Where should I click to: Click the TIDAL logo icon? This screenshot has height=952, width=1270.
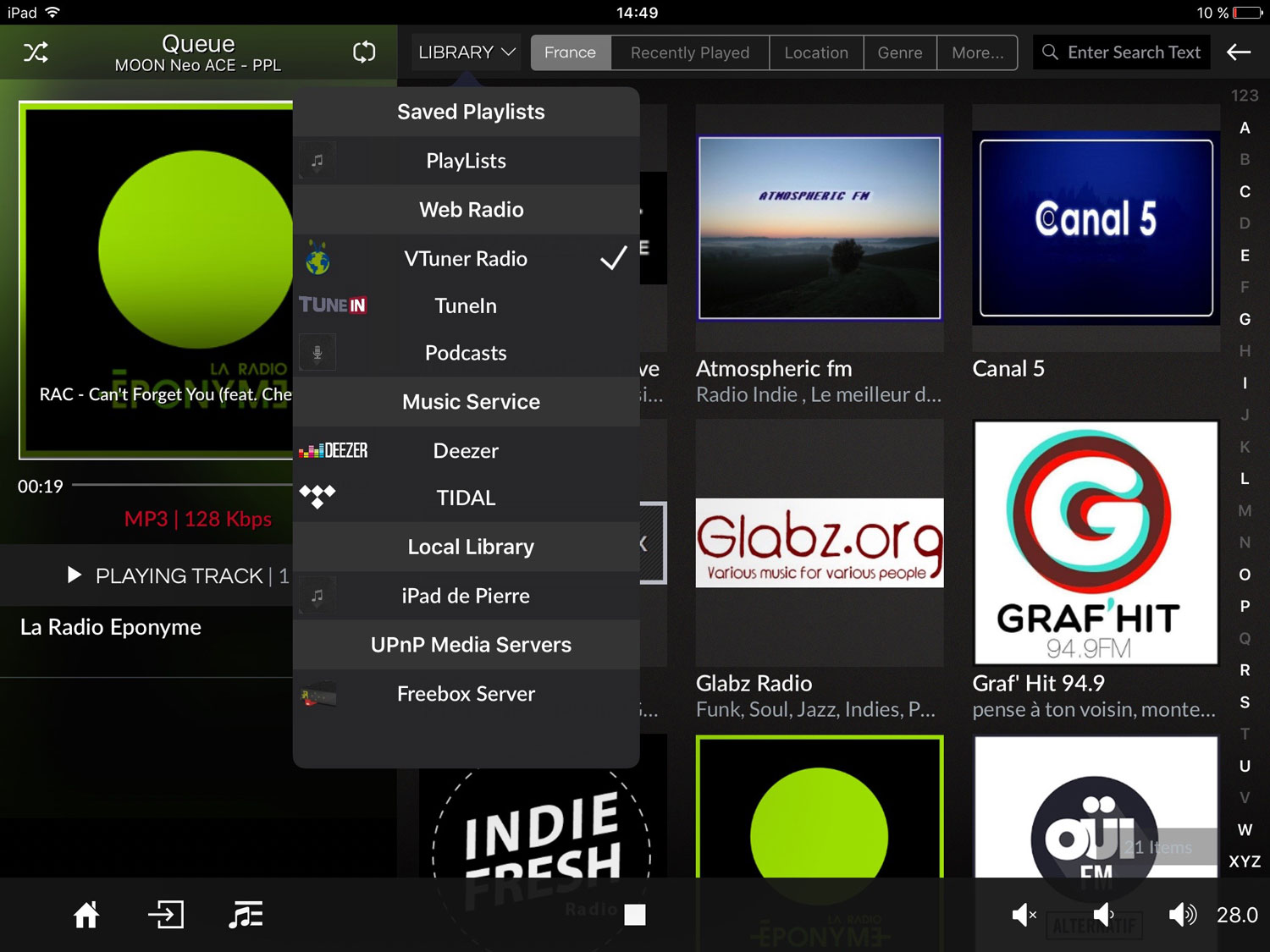pyautogui.click(x=317, y=497)
